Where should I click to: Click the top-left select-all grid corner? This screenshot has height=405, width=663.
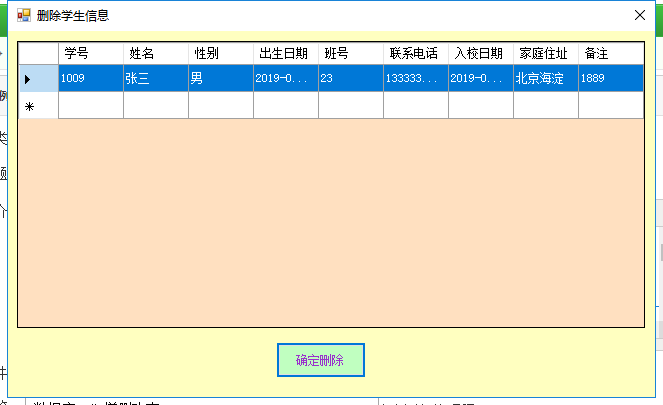(38, 53)
